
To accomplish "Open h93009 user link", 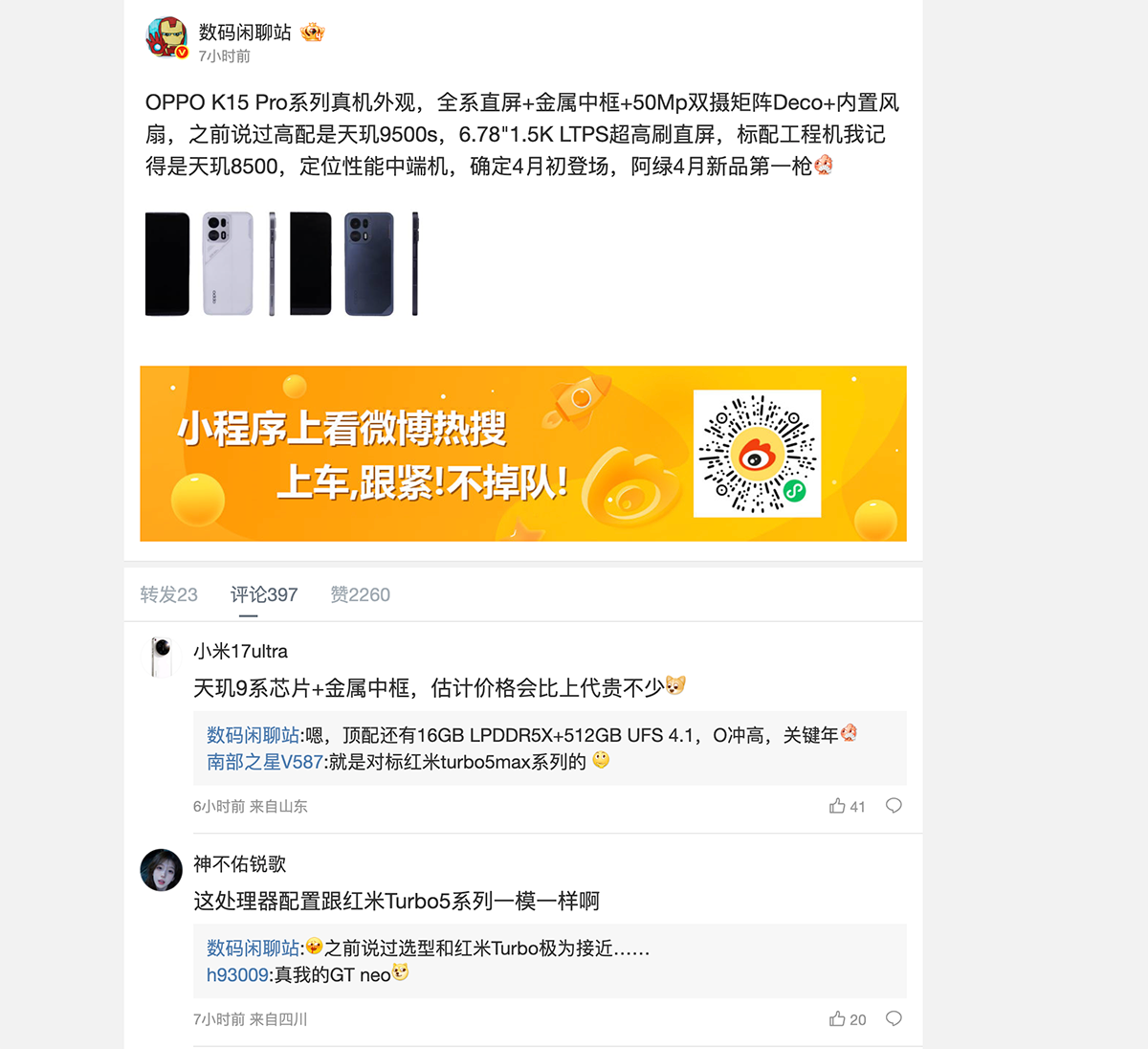I will pos(237,974).
